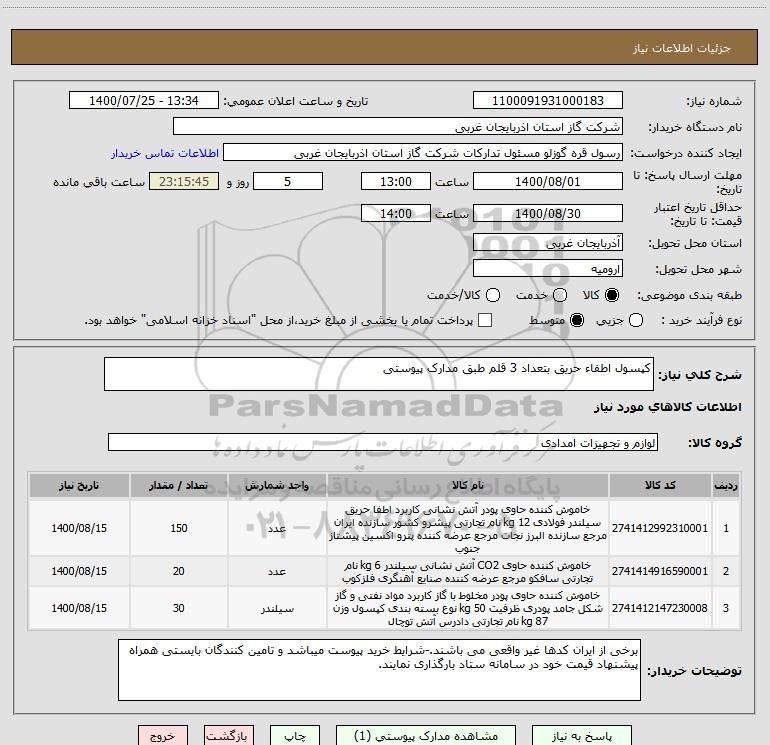This screenshot has height=745, width=770.
Task: Click the countdown timer 23:15:45
Action: tap(184, 181)
